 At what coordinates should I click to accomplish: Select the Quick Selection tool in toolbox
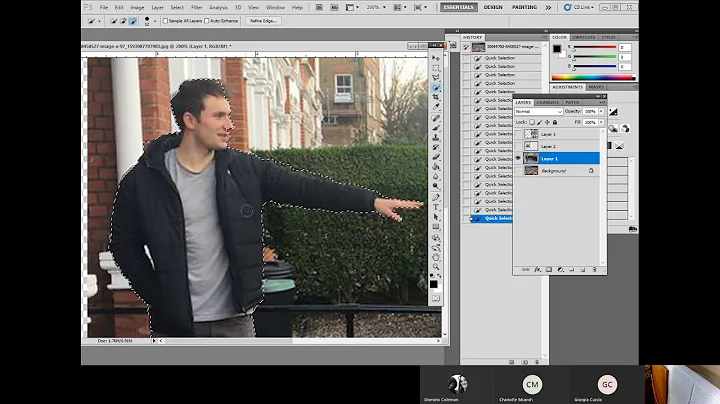[x=436, y=88]
